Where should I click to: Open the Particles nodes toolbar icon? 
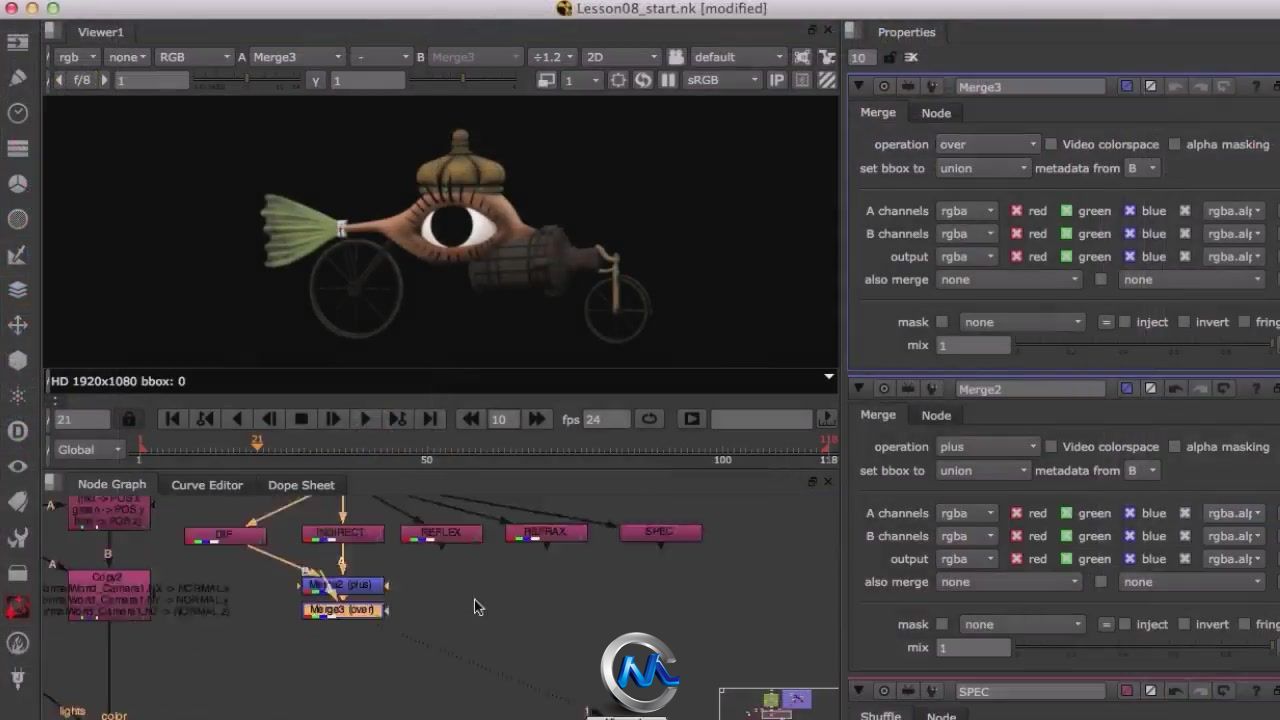click(x=17, y=396)
